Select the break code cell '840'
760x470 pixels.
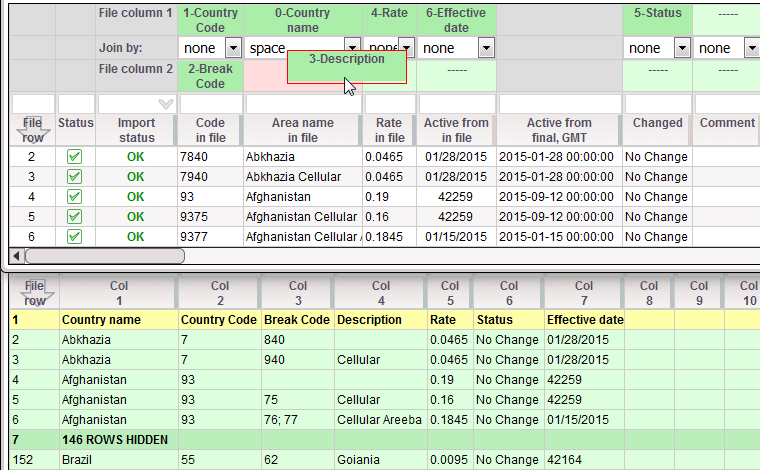tap(297, 340)
